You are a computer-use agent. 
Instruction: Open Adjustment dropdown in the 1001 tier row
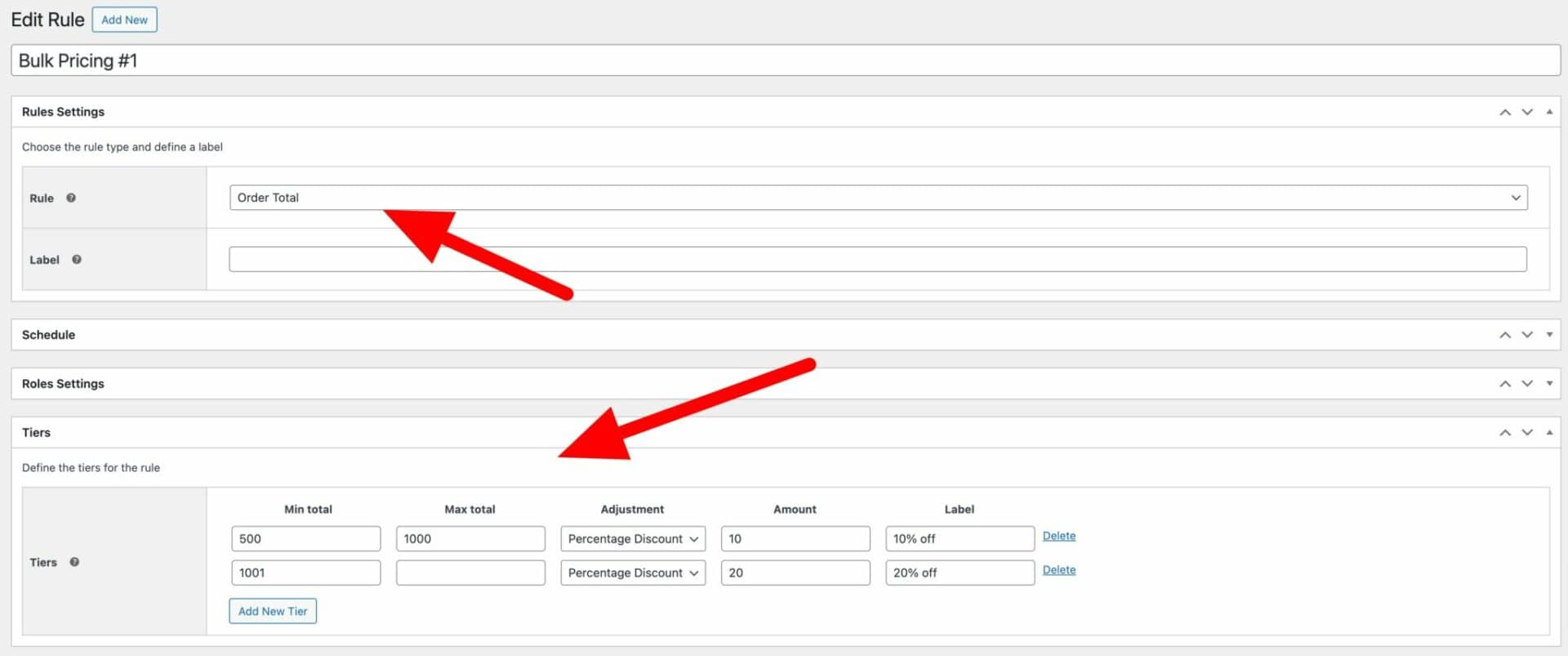(x=633, y=573)
